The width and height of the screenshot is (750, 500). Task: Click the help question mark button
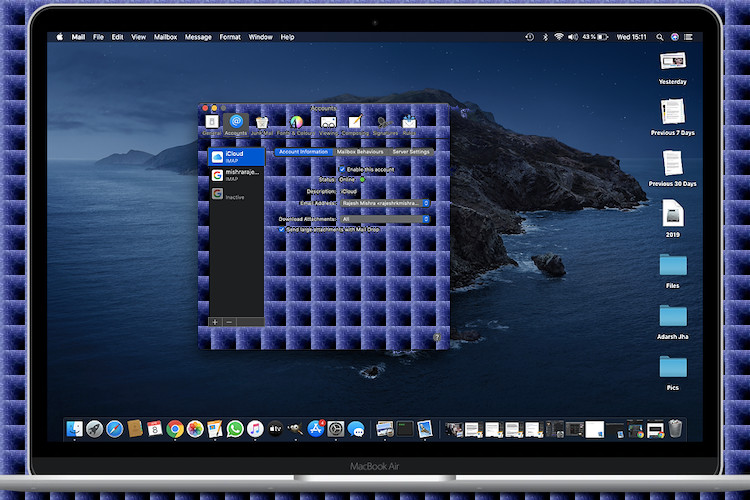click(x=437, y=338)
